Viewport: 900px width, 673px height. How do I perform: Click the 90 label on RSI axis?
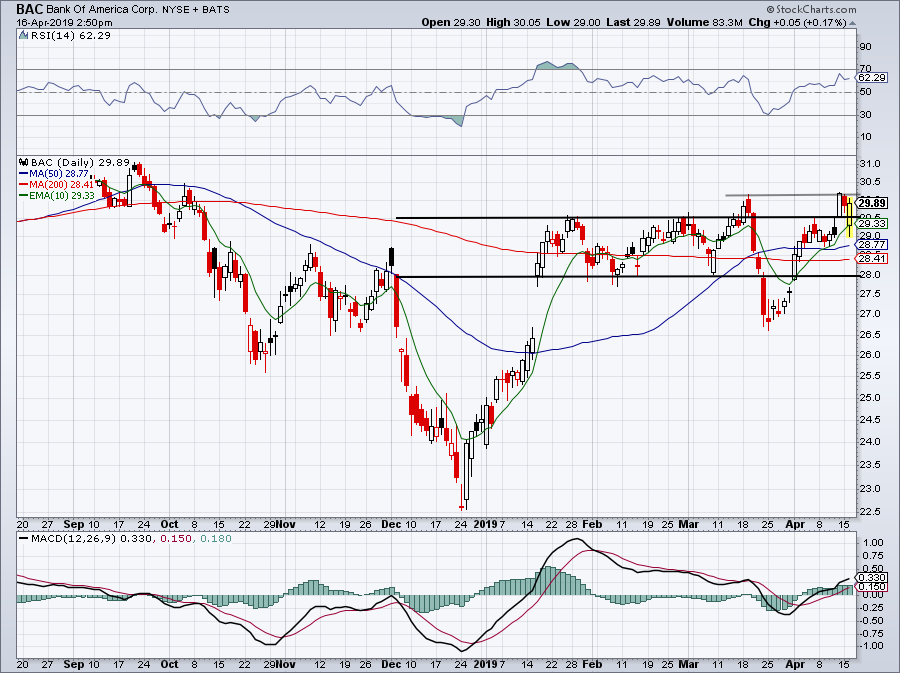coord(866,46)
